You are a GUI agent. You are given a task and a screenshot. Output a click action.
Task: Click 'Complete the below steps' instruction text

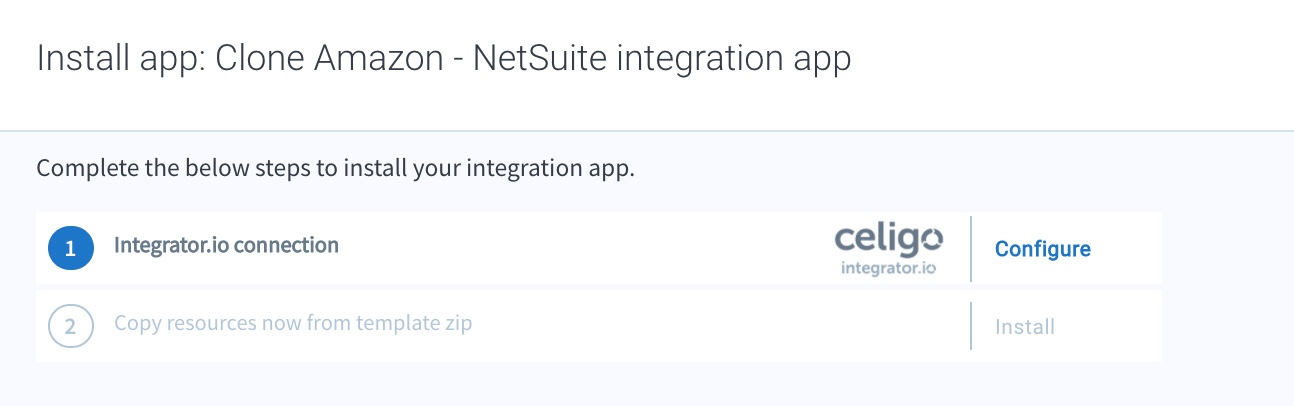click(x=336, y=167)
